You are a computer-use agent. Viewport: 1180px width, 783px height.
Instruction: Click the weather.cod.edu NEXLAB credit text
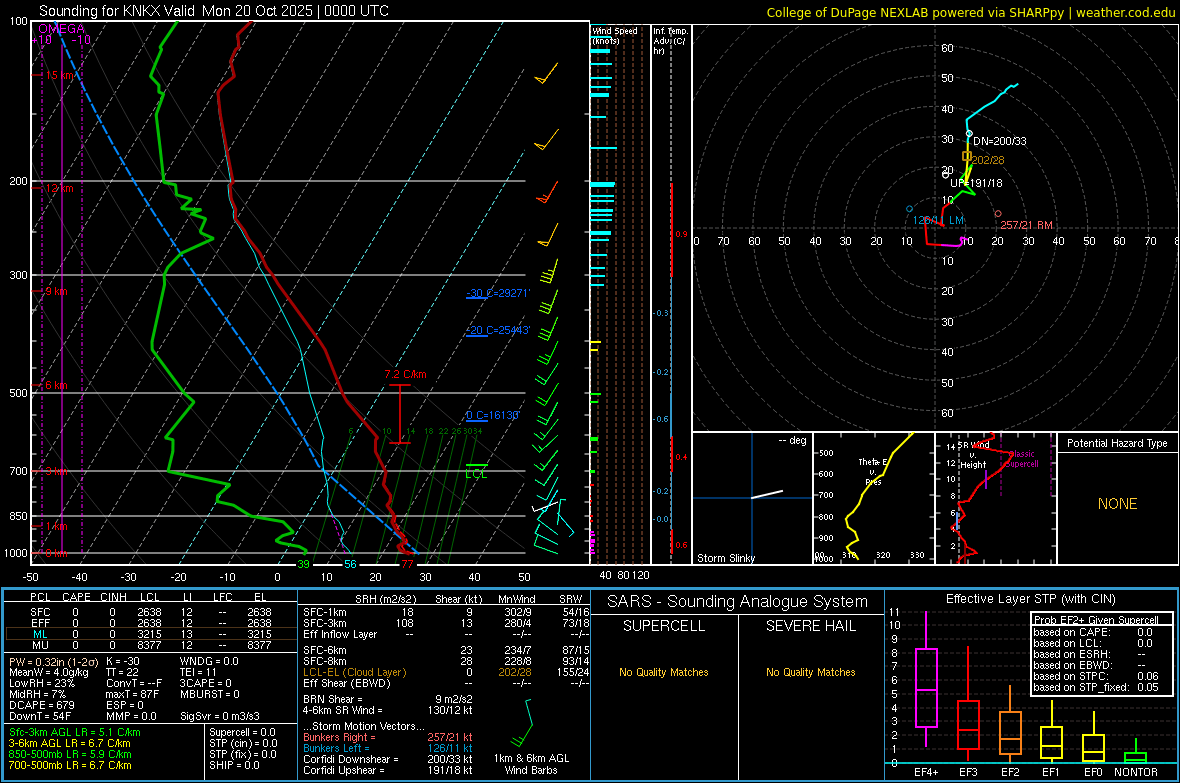pyautogui.click(x=971, y=12)
